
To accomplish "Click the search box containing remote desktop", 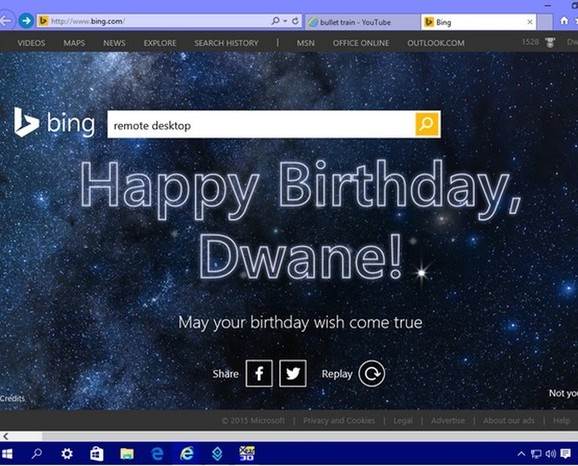I will point(261,125).
